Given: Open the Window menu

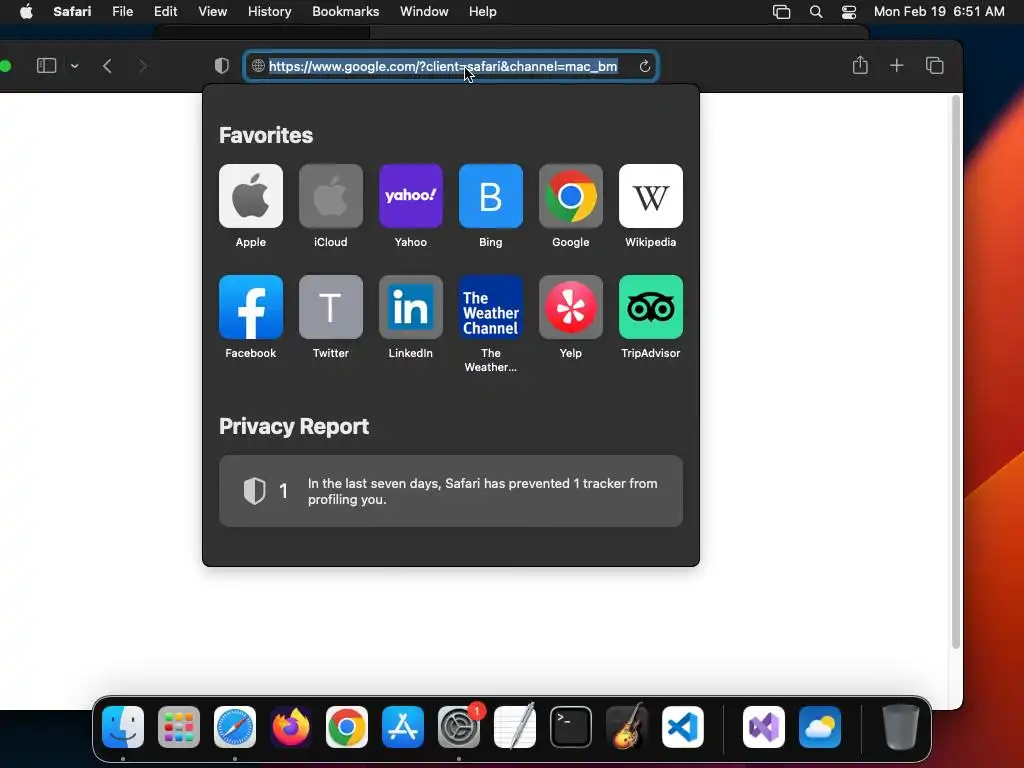Looking at the screenshot, I should click(424, 11).
